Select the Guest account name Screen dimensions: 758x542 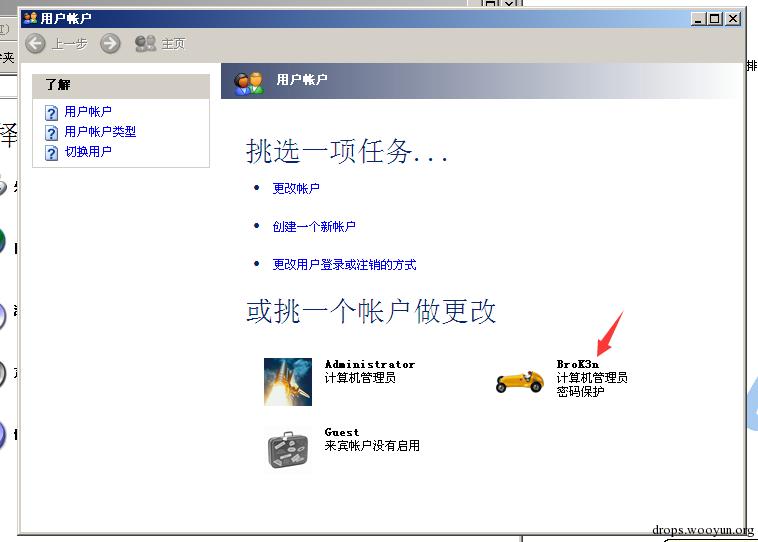click(342, 432)
